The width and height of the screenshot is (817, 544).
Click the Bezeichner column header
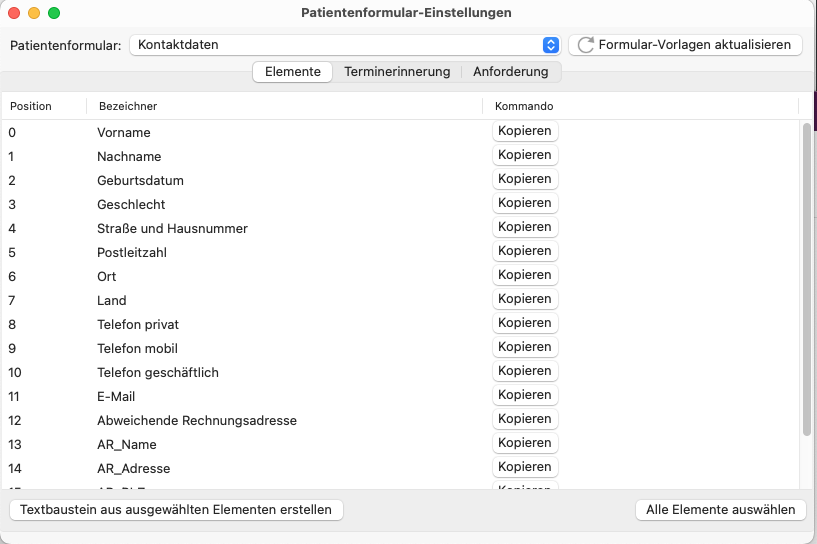[x=128, y=106]
